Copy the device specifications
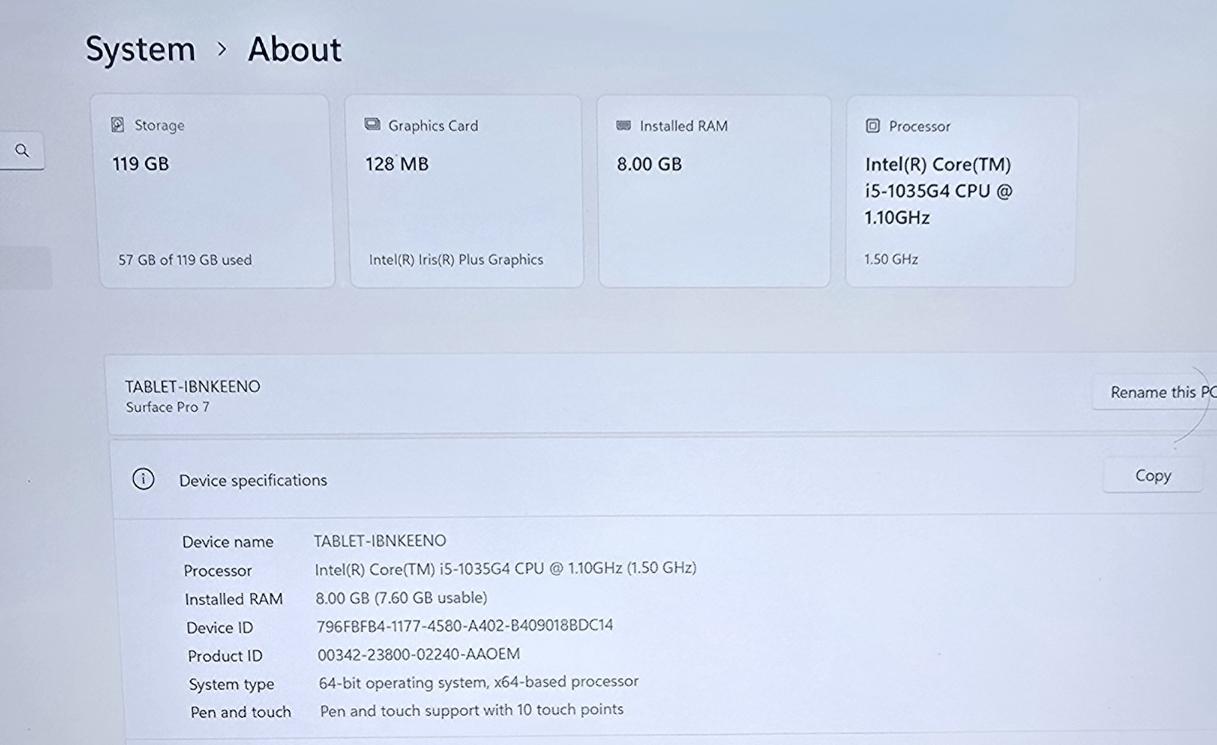This screenshot has height=745, width=1217. point(1153,476)
